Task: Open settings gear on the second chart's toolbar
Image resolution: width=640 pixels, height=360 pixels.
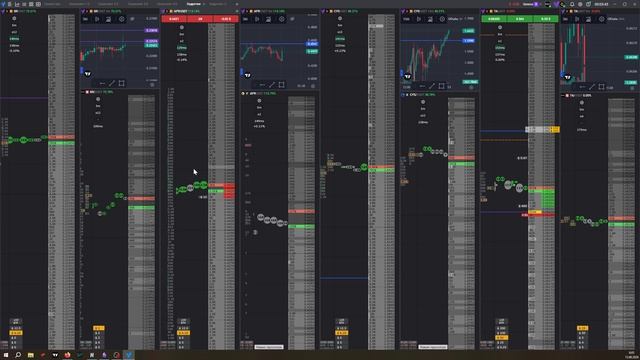Action: (x=122, y=19)
